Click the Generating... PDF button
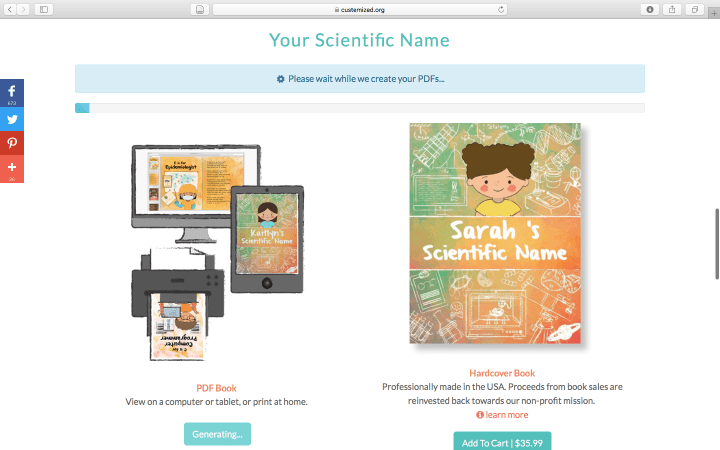The height and width of the screenshot is (450, 720). click(217, 434)
